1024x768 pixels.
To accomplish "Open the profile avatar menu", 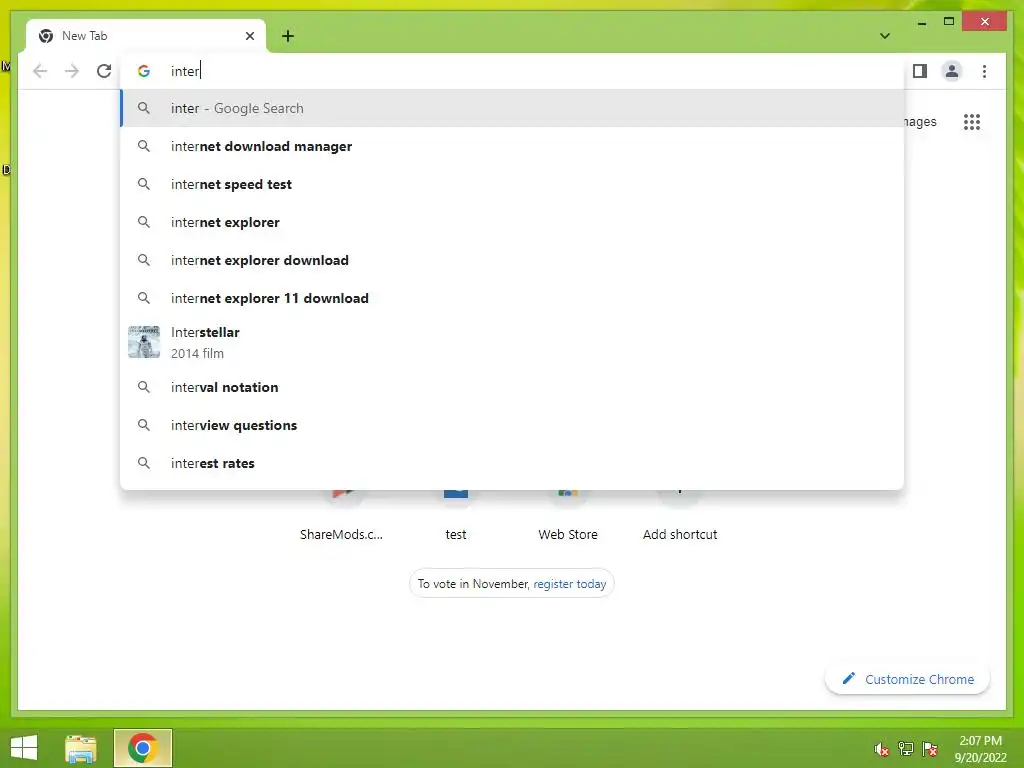I will pos(952,71).
